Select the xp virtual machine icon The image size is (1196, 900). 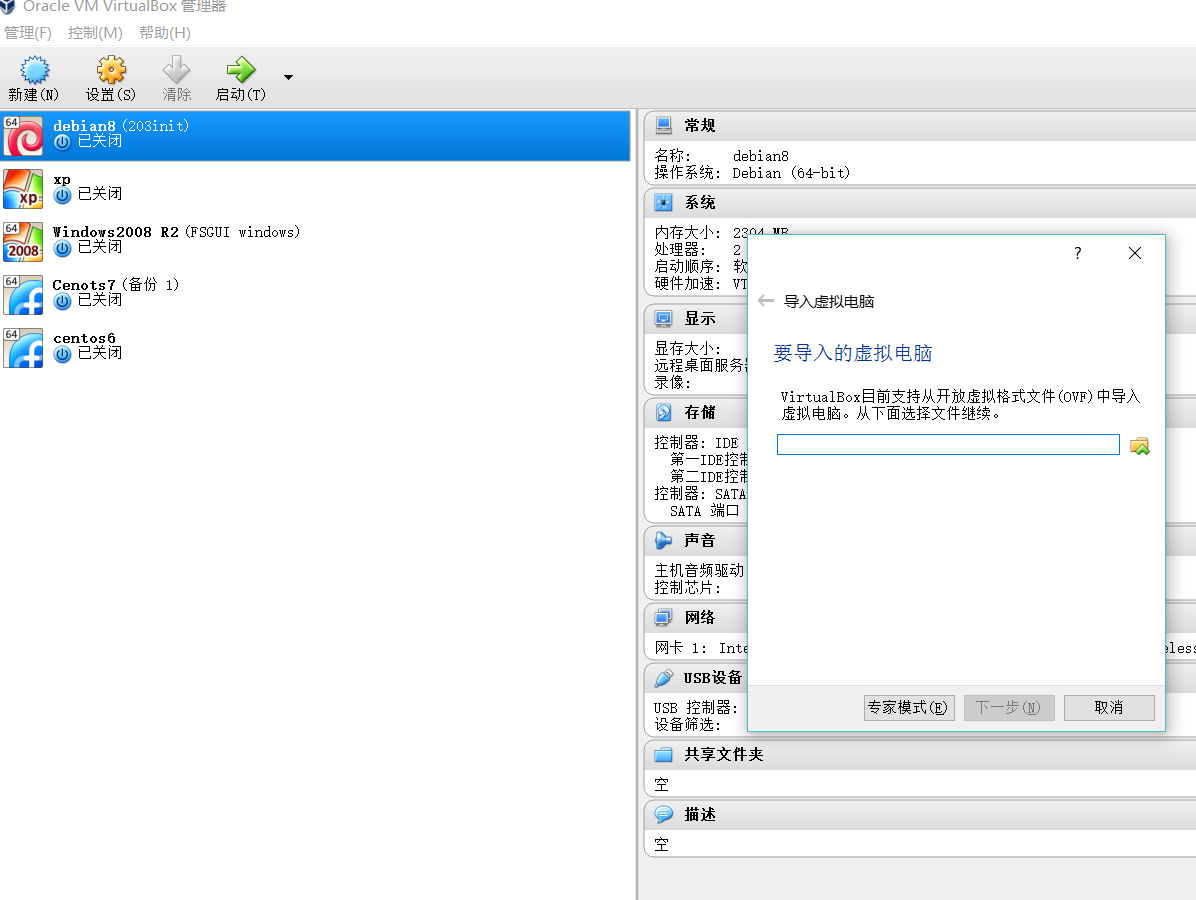[23, 187]
